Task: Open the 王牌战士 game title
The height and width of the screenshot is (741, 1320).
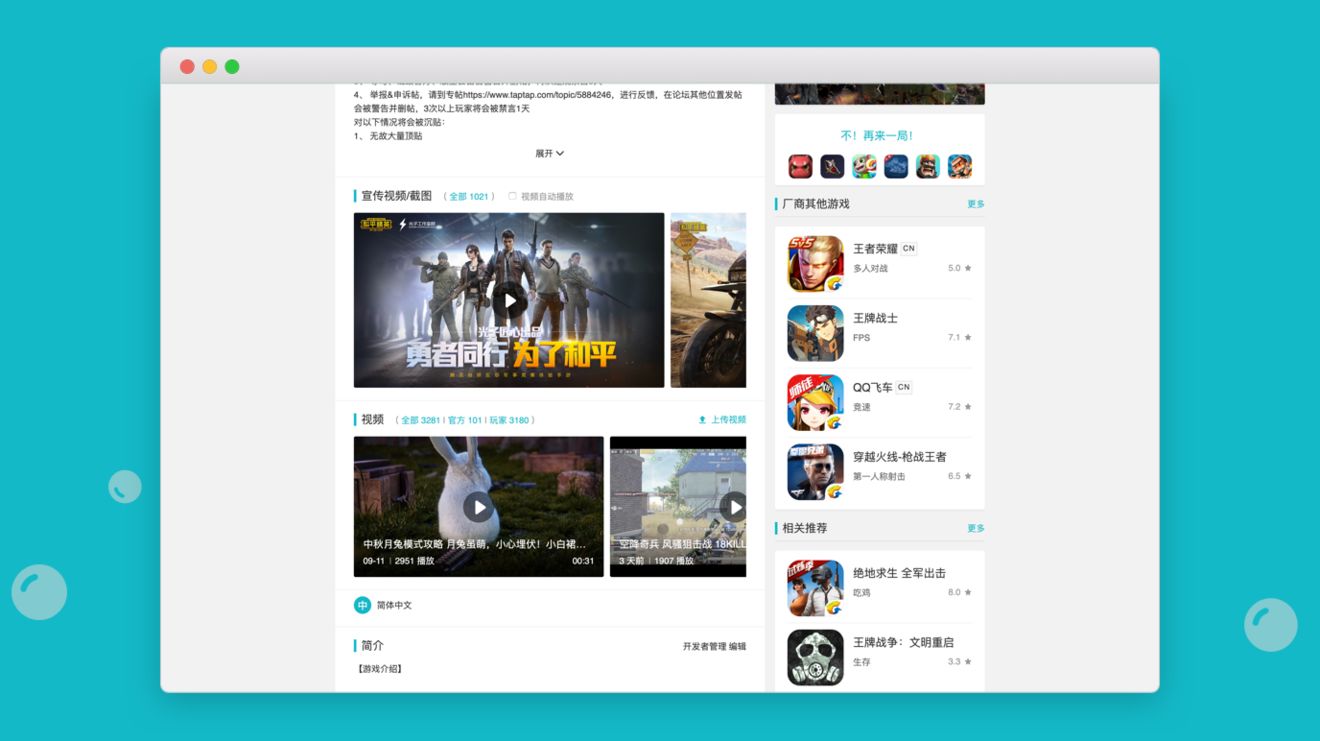Action: point(875,318)
